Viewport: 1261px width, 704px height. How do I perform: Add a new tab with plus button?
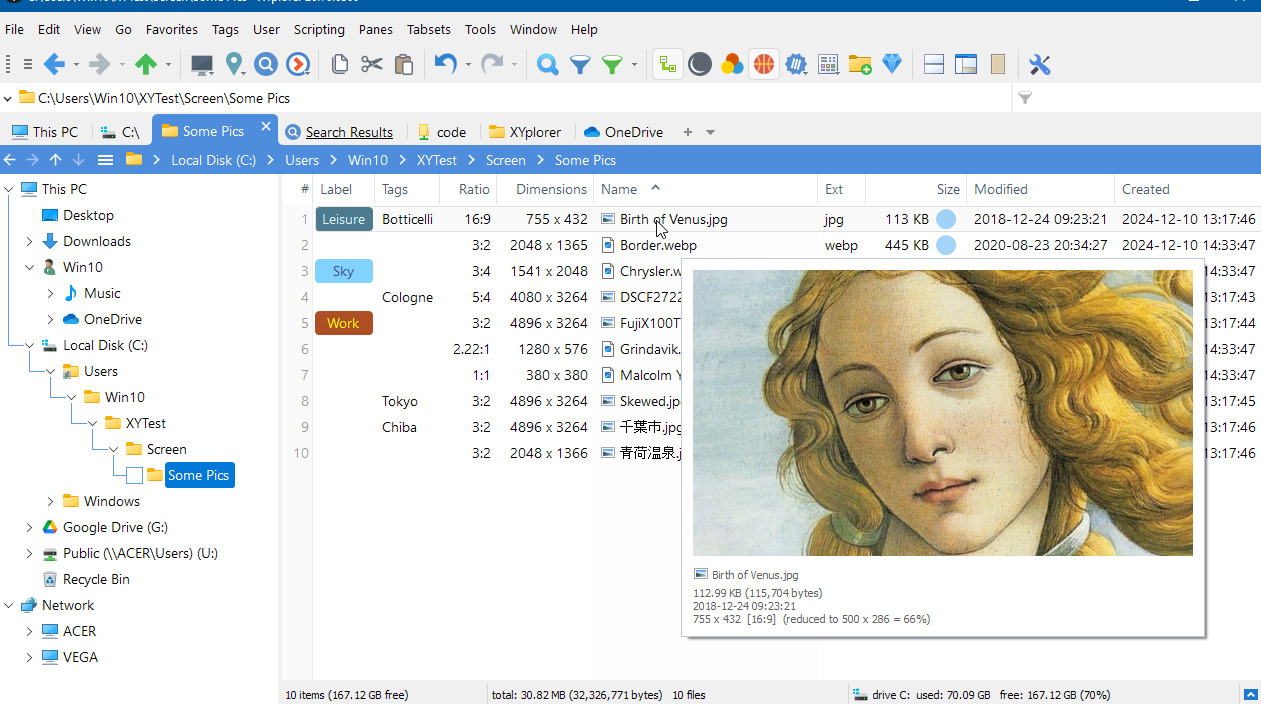[687, 132]
